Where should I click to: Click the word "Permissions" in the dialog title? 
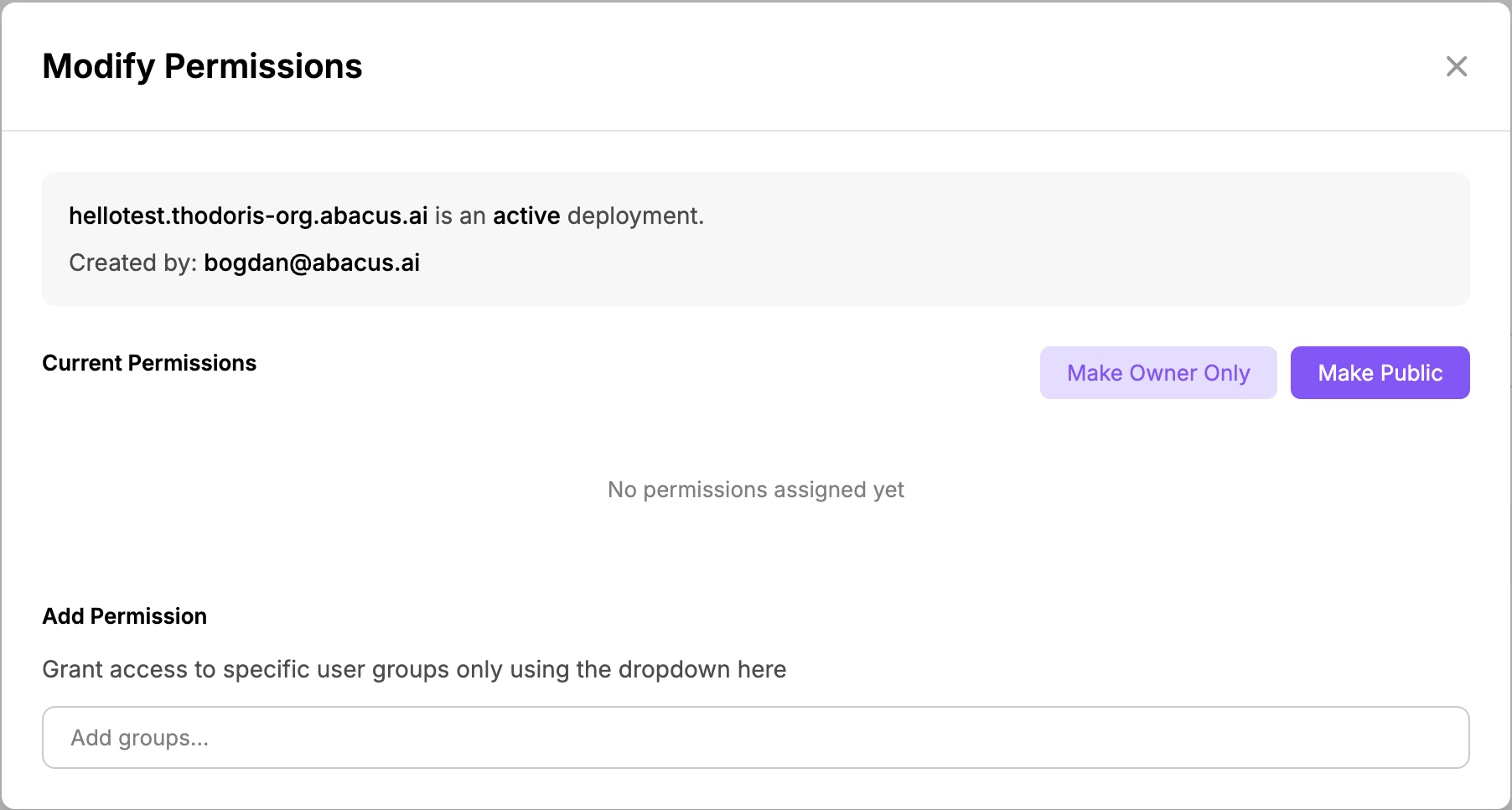[263, 66]
